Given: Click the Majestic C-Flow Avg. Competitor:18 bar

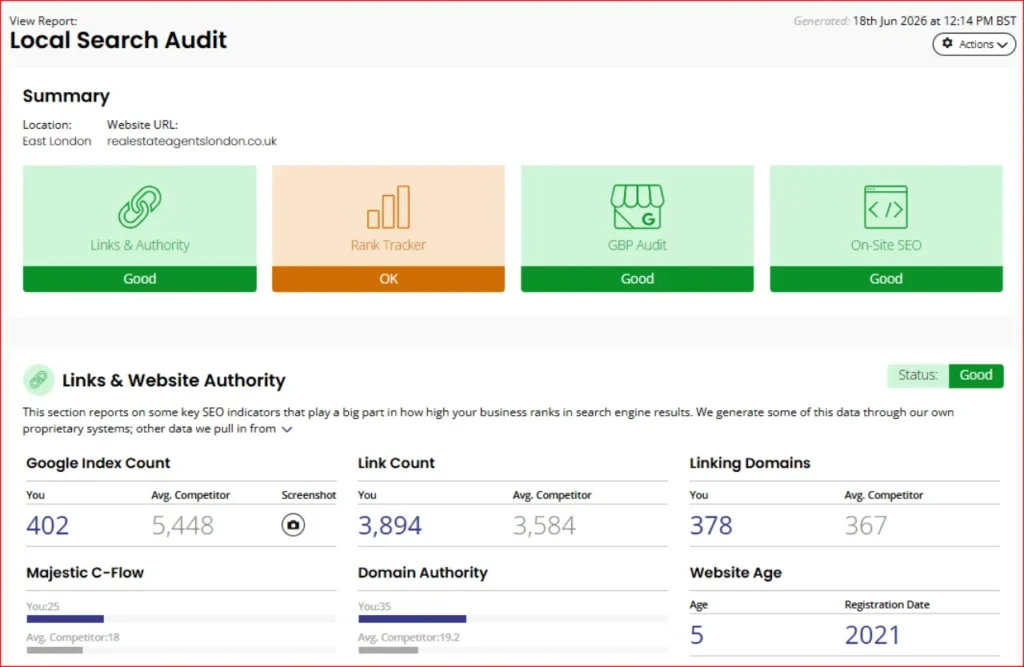Looking at the screenshot, I should click(x=55, y=650).
